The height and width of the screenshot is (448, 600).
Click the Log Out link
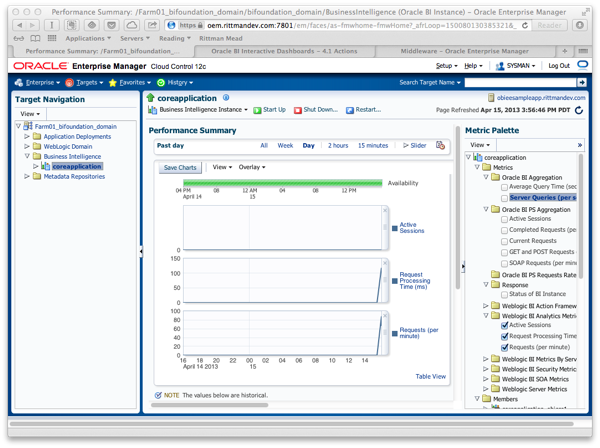[x=559, y=65]
